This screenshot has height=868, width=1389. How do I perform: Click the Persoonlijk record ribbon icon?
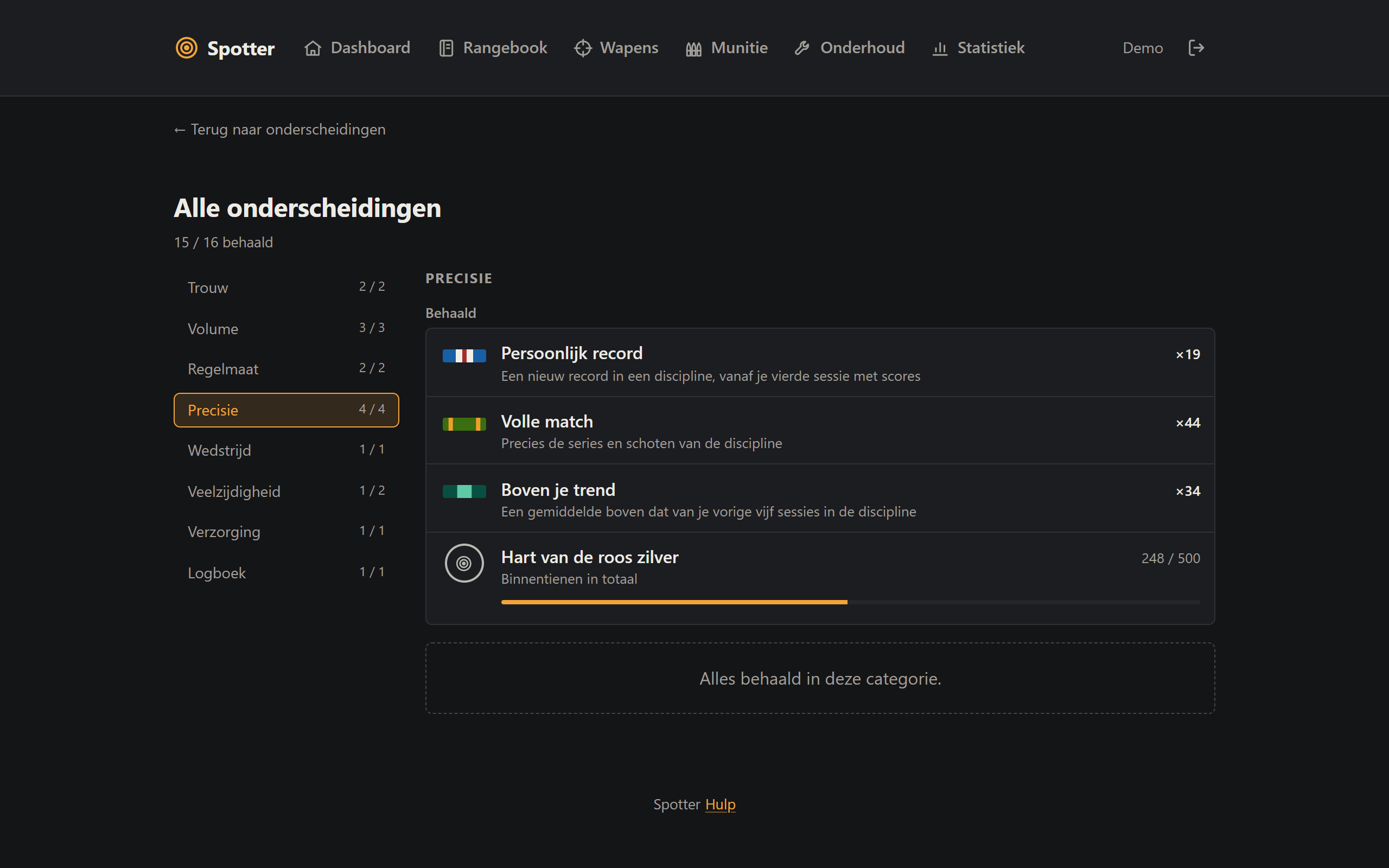point(464,356)
